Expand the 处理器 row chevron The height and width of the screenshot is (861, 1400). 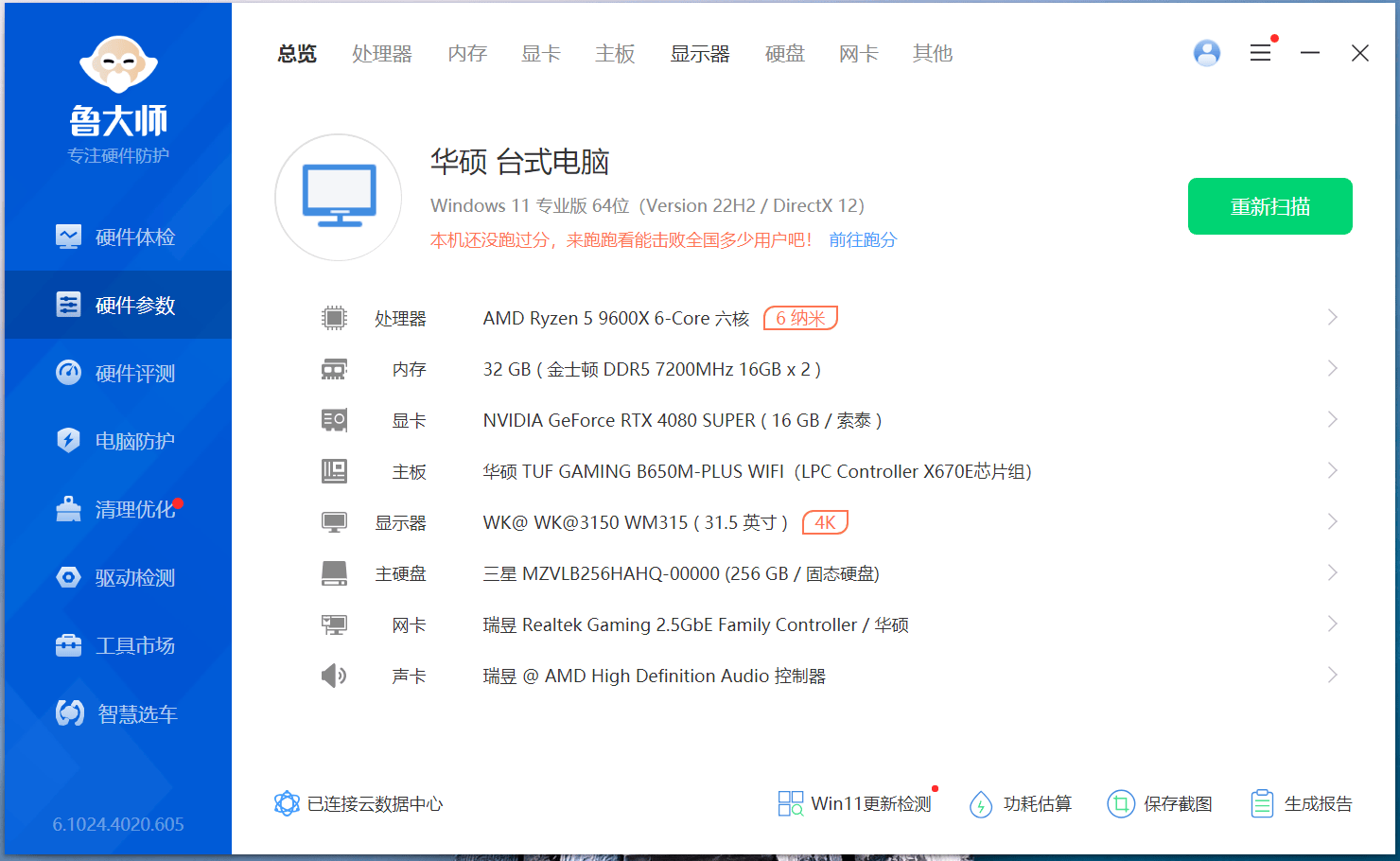(x=1332, y=317)
